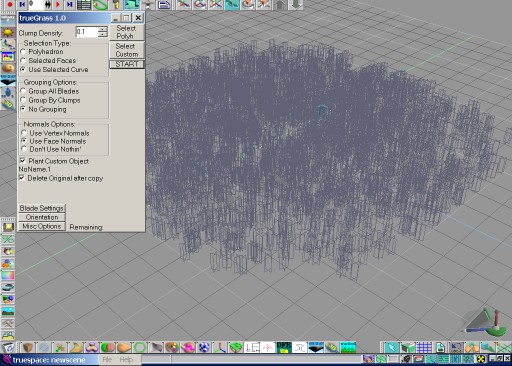Click the coin-shaped object icon in left toolbar
The image size is (512, 366).
[8, 68]
